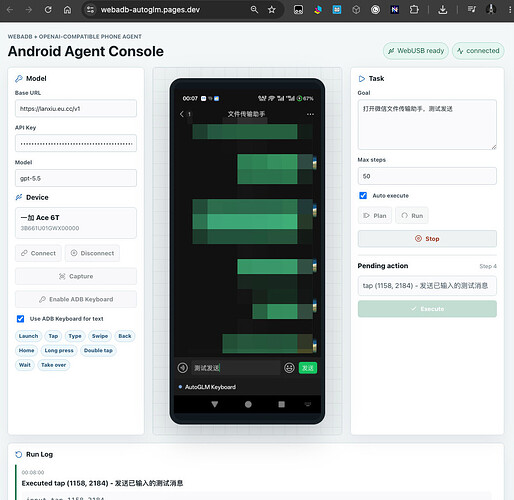Click the Plan button
Viewport: 514px width, 500px height.
[375, 216]
